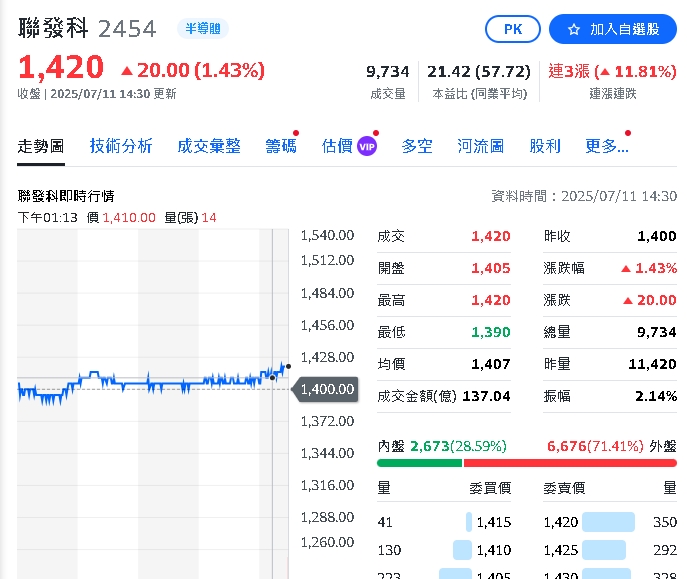Open the 成交彙整 tab
This screenshot has width=687, height=579.
(x=209, y=146)
